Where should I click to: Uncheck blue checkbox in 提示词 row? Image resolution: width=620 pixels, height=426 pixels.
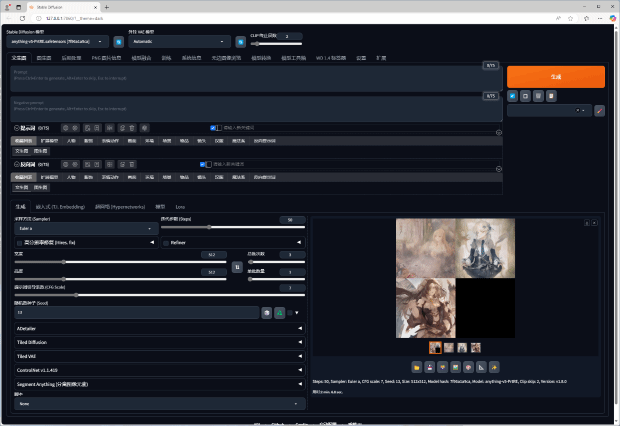(x=213, y=128)
